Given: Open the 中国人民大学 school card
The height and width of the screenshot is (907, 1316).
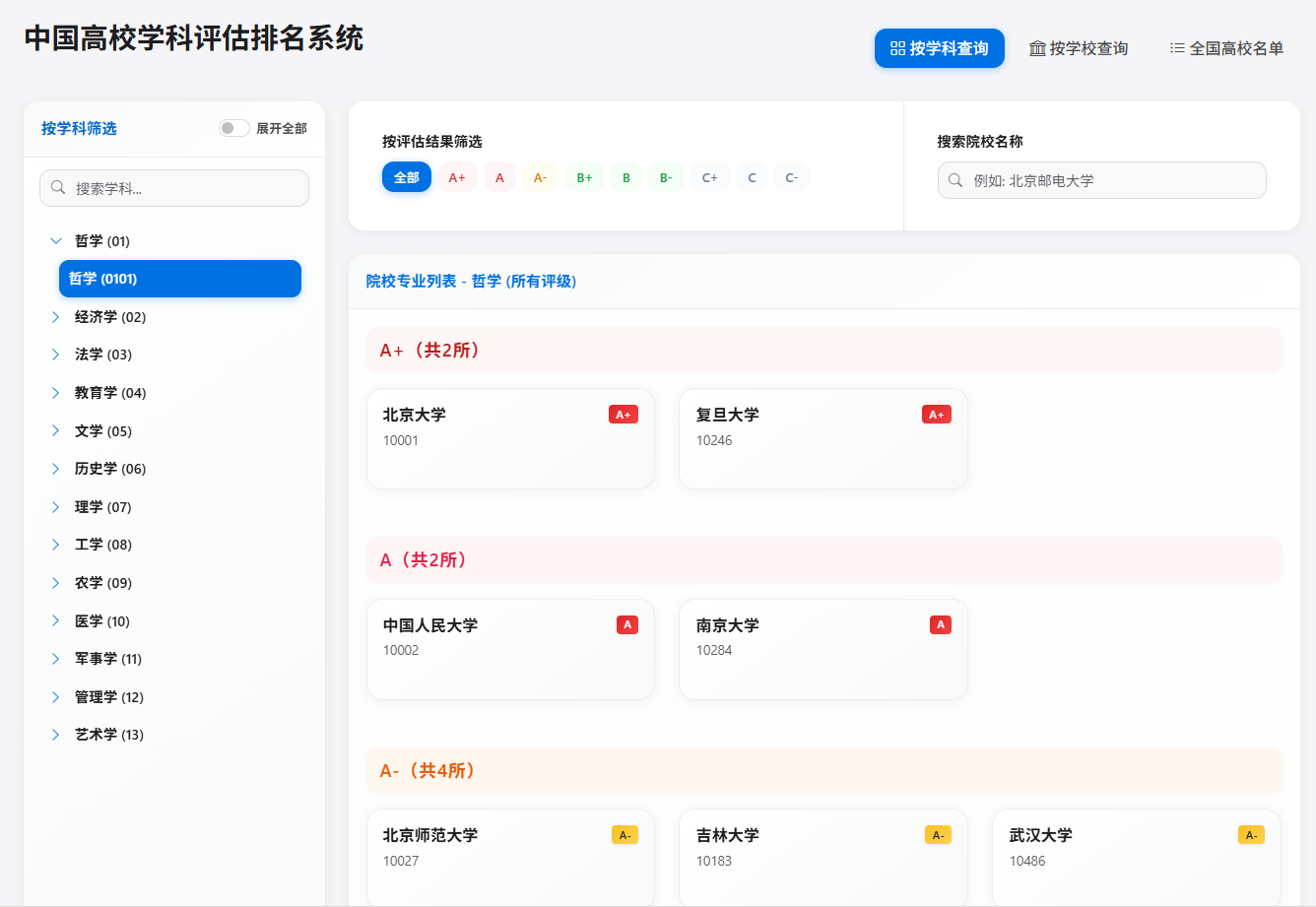Looking at the screenshot, I should [510, 649].
